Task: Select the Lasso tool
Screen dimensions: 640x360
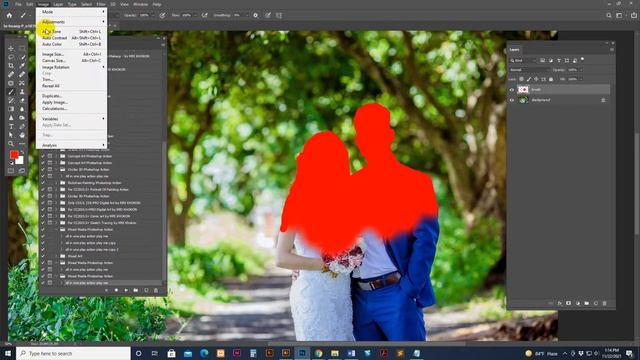Action: [x=11, y=57]
